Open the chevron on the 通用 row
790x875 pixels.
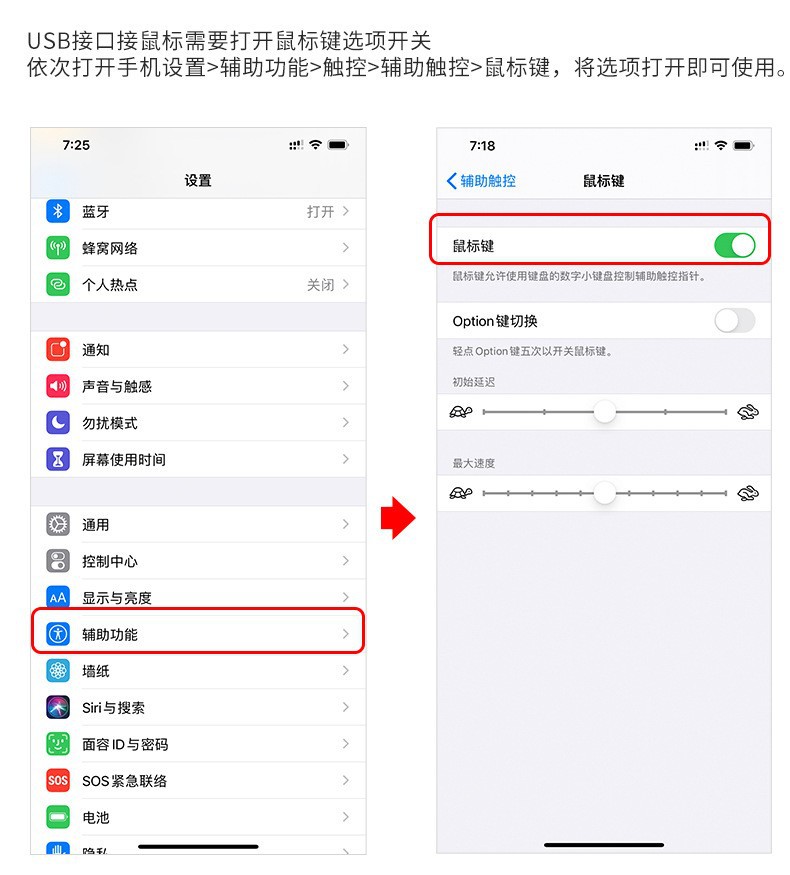[x=346, y=524]
